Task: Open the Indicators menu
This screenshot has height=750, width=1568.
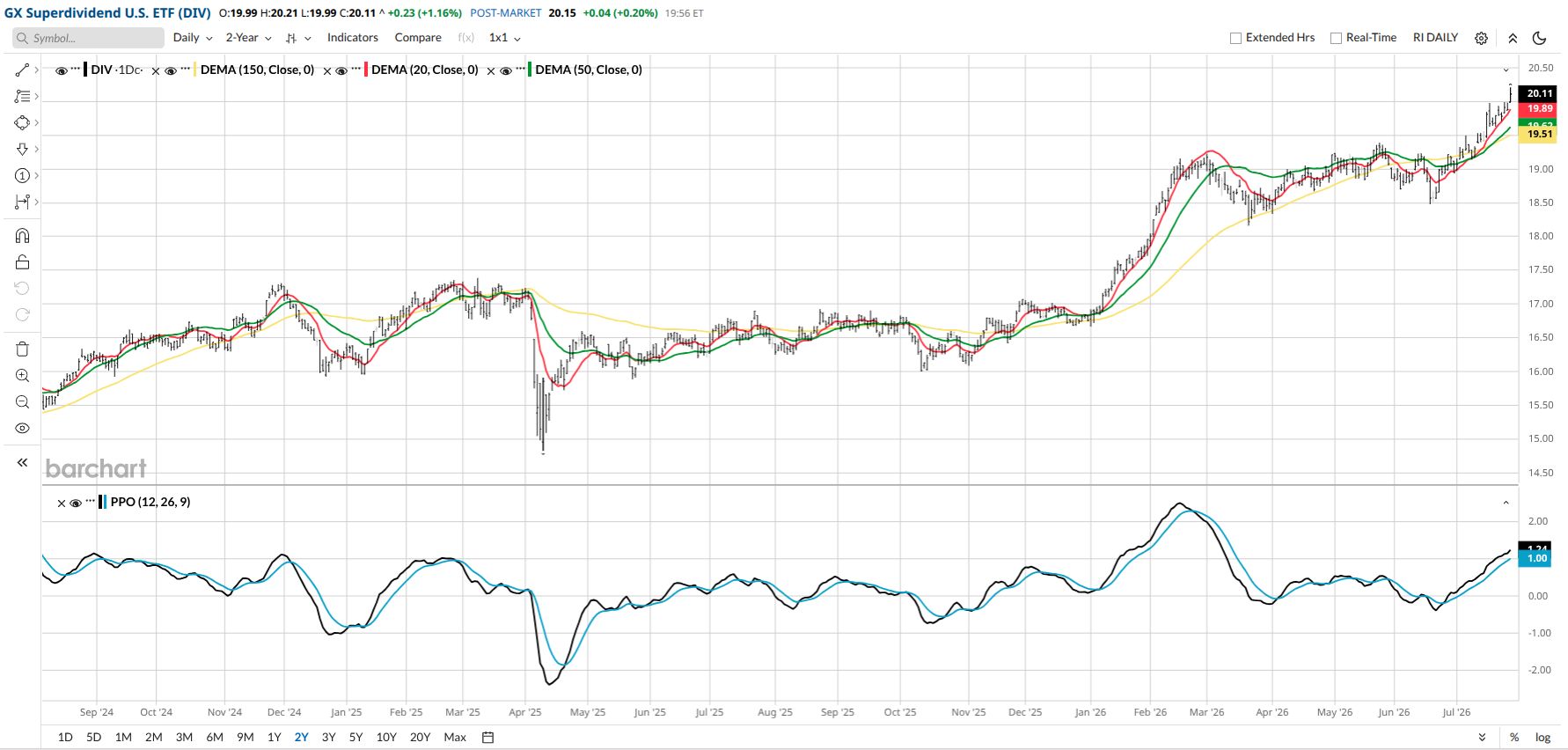Action: click(x=353, y=38)
